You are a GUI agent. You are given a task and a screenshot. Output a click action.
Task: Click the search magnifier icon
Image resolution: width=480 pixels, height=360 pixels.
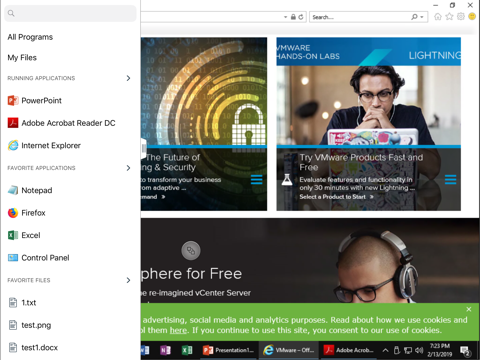(414, 17)
